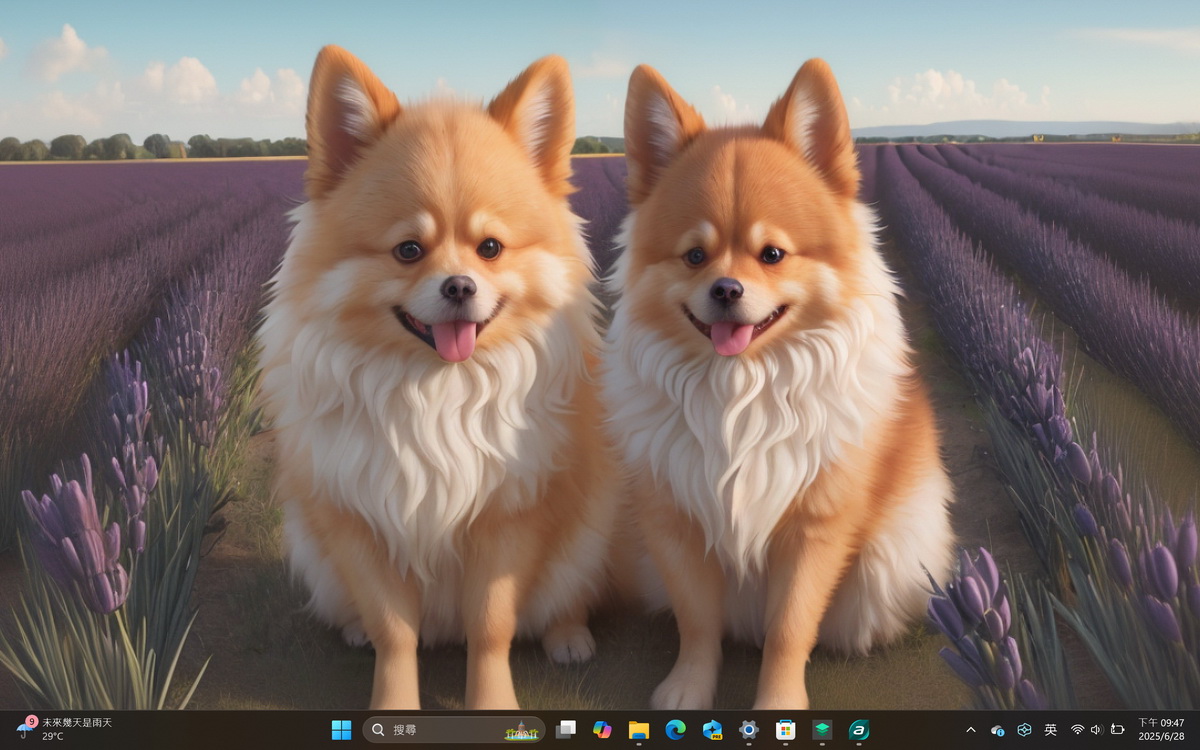This screenshot has height=750, width=1200.
Task: Open the green stacked-layers app
Action: 822,730
